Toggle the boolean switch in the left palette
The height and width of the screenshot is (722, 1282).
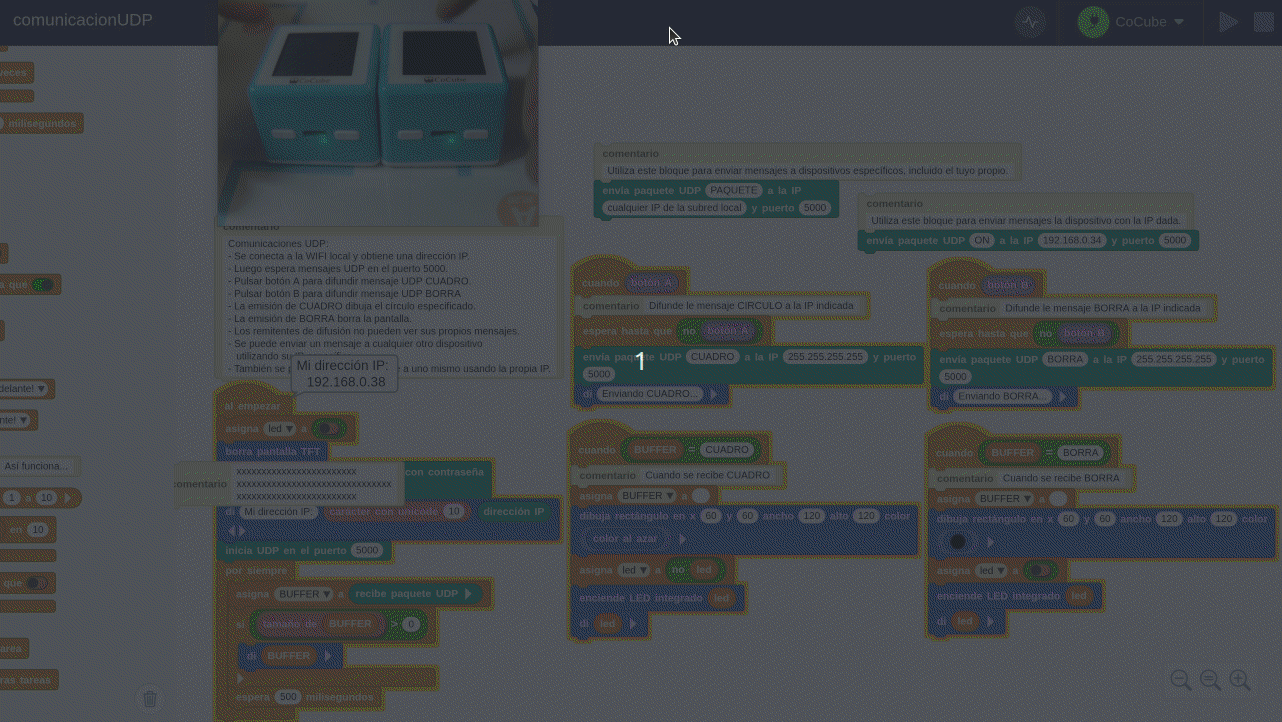coord(42,285)
